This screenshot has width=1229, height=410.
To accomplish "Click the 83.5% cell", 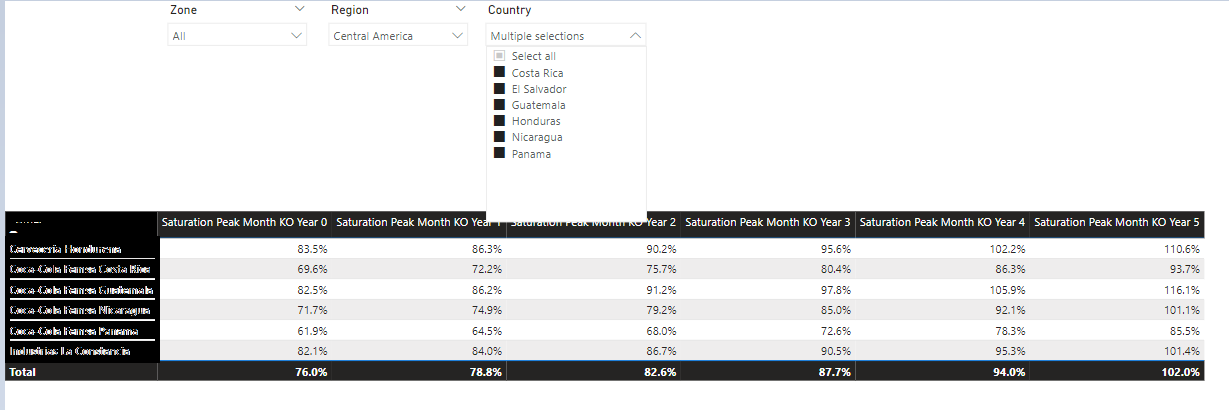I will (x=245, y=248).
